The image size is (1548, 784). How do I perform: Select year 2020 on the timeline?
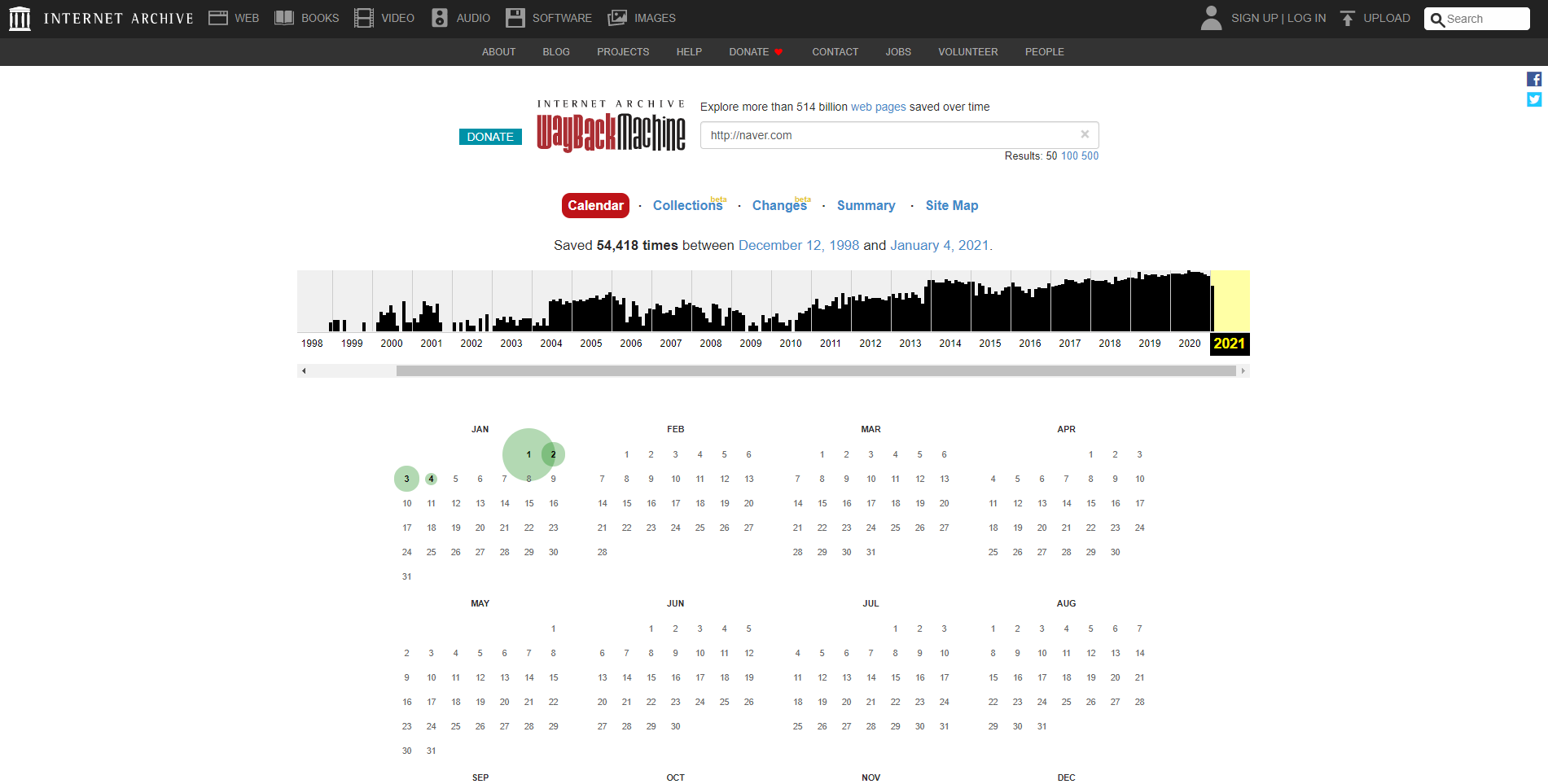[x=1190, y=344]
